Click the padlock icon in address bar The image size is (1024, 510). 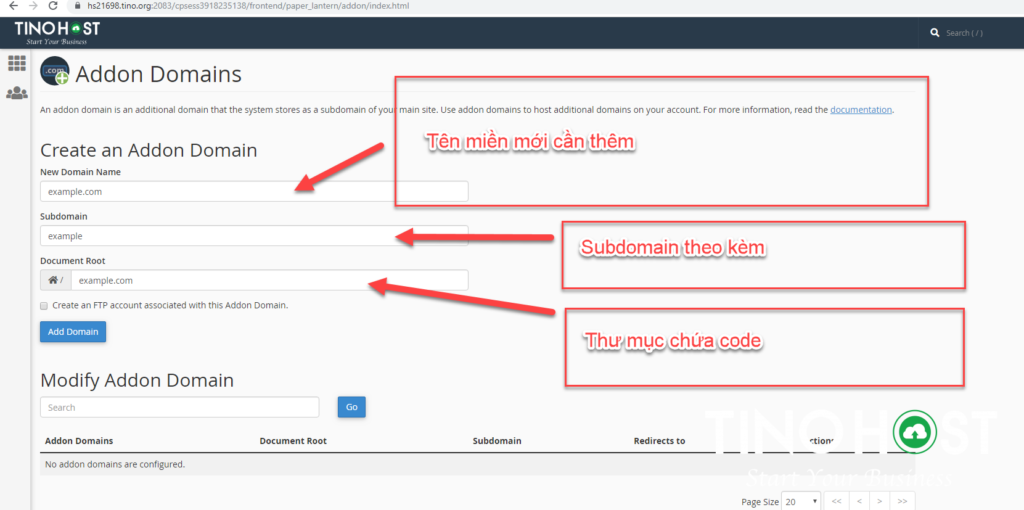pos(78,5)
